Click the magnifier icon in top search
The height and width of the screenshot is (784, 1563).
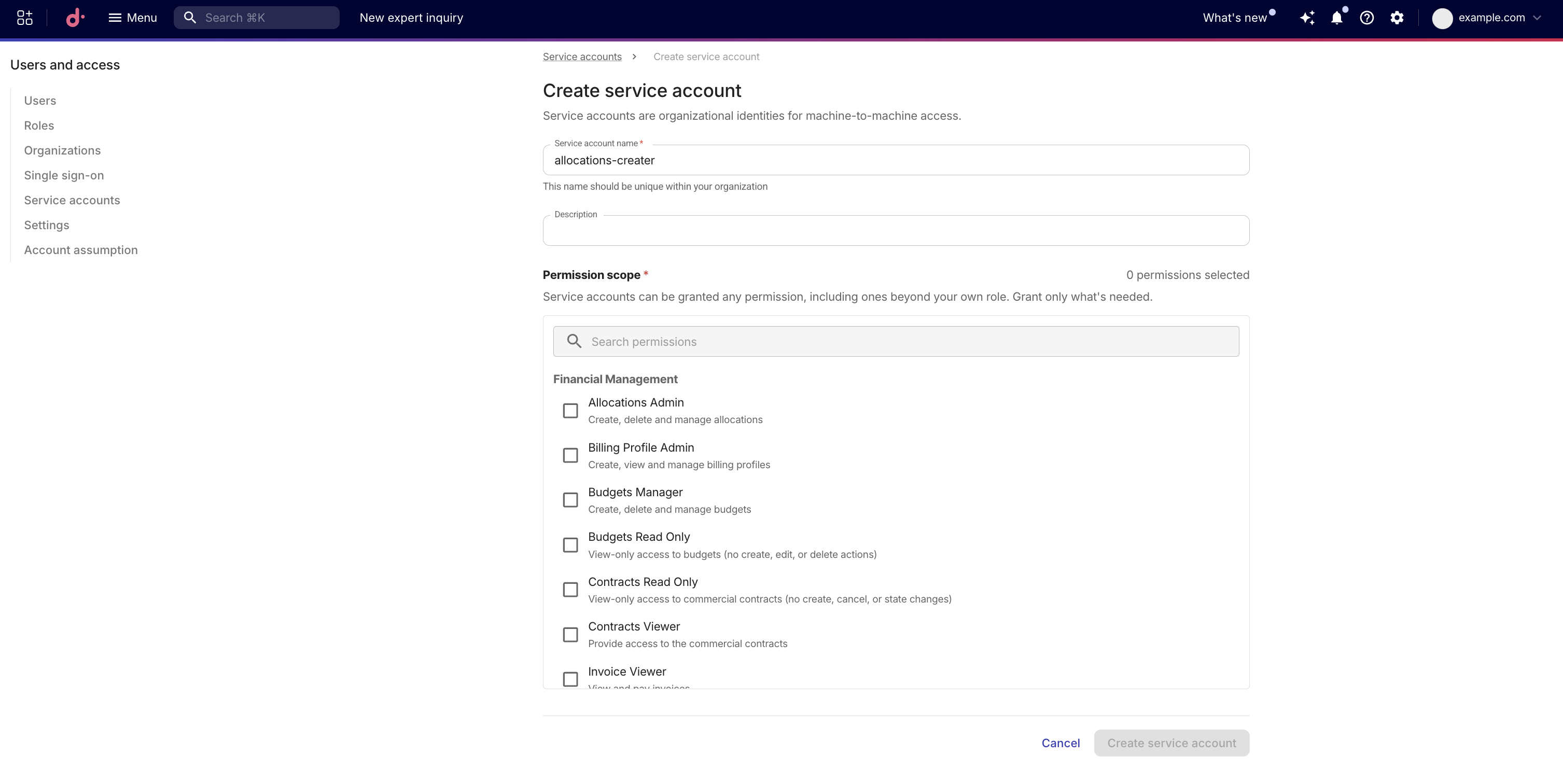pyautogui.click(x=190, y=18)
